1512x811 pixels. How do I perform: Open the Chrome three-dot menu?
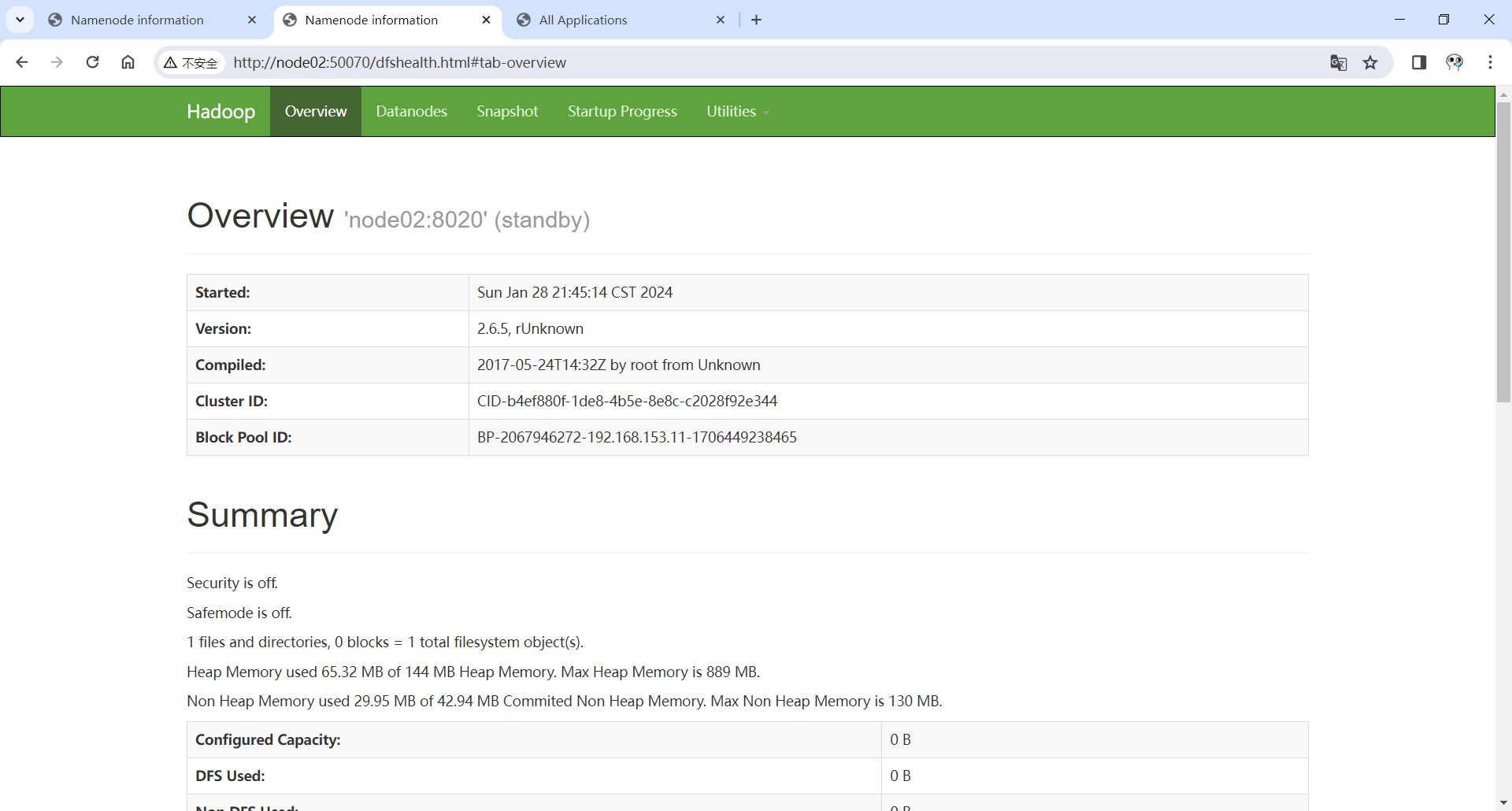pos(1490,62)
